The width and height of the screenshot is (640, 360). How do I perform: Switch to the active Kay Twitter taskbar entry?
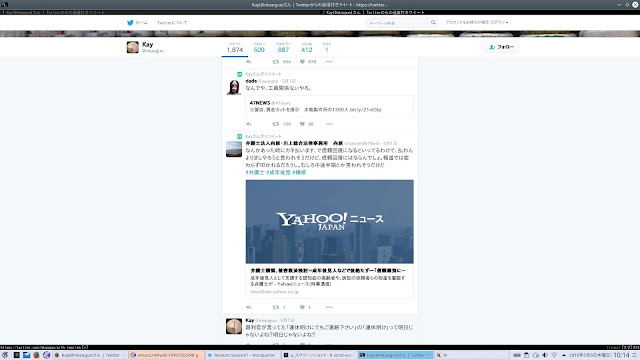pos(395,355)
